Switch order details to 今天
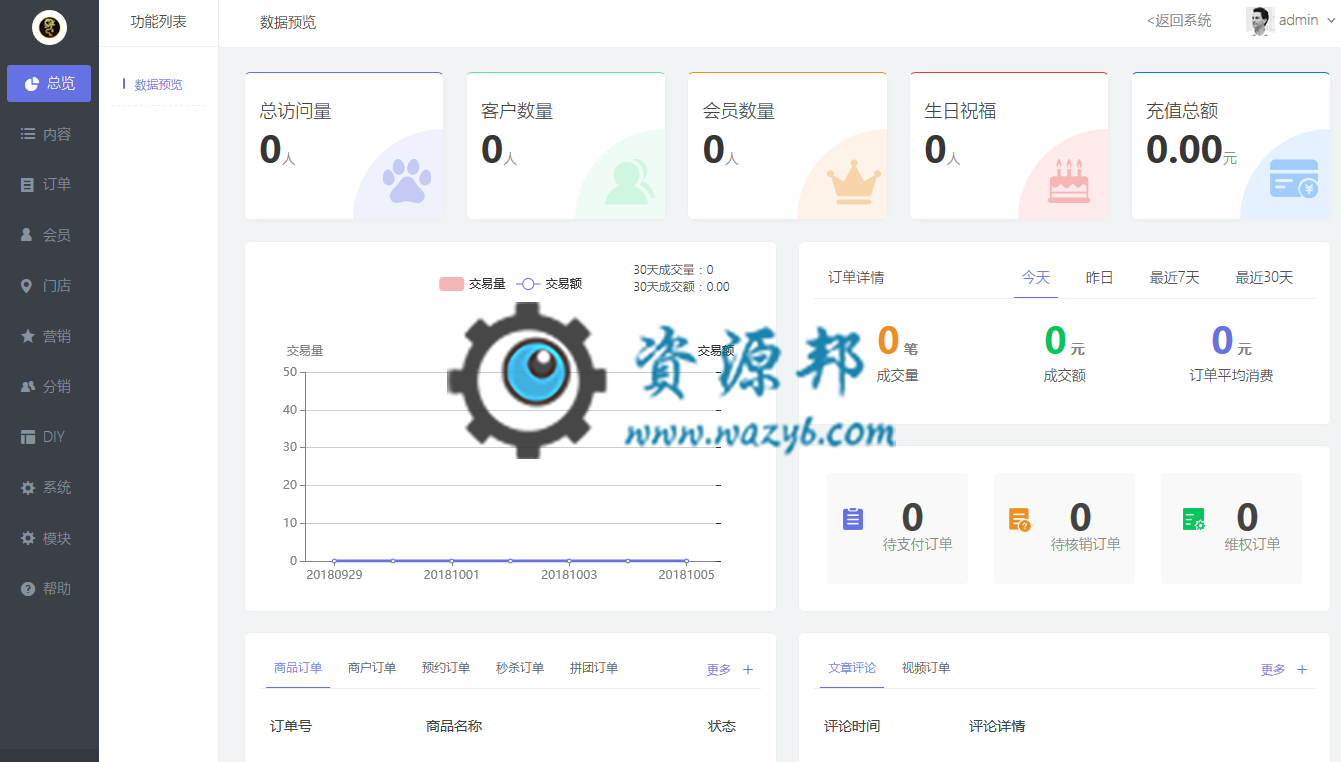1341x762 pixels. [1036, 278]
